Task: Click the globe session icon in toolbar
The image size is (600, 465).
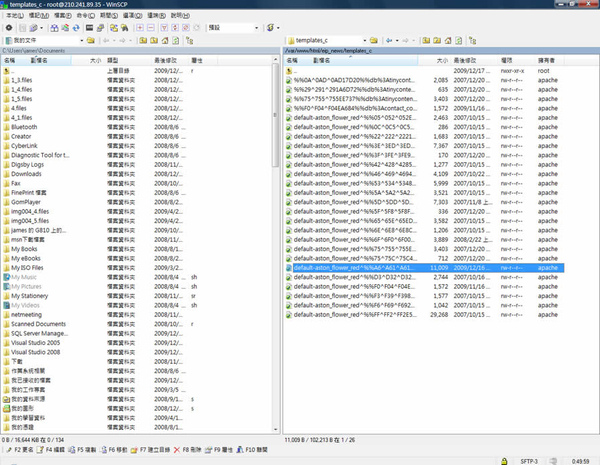Action: point(270,28)
